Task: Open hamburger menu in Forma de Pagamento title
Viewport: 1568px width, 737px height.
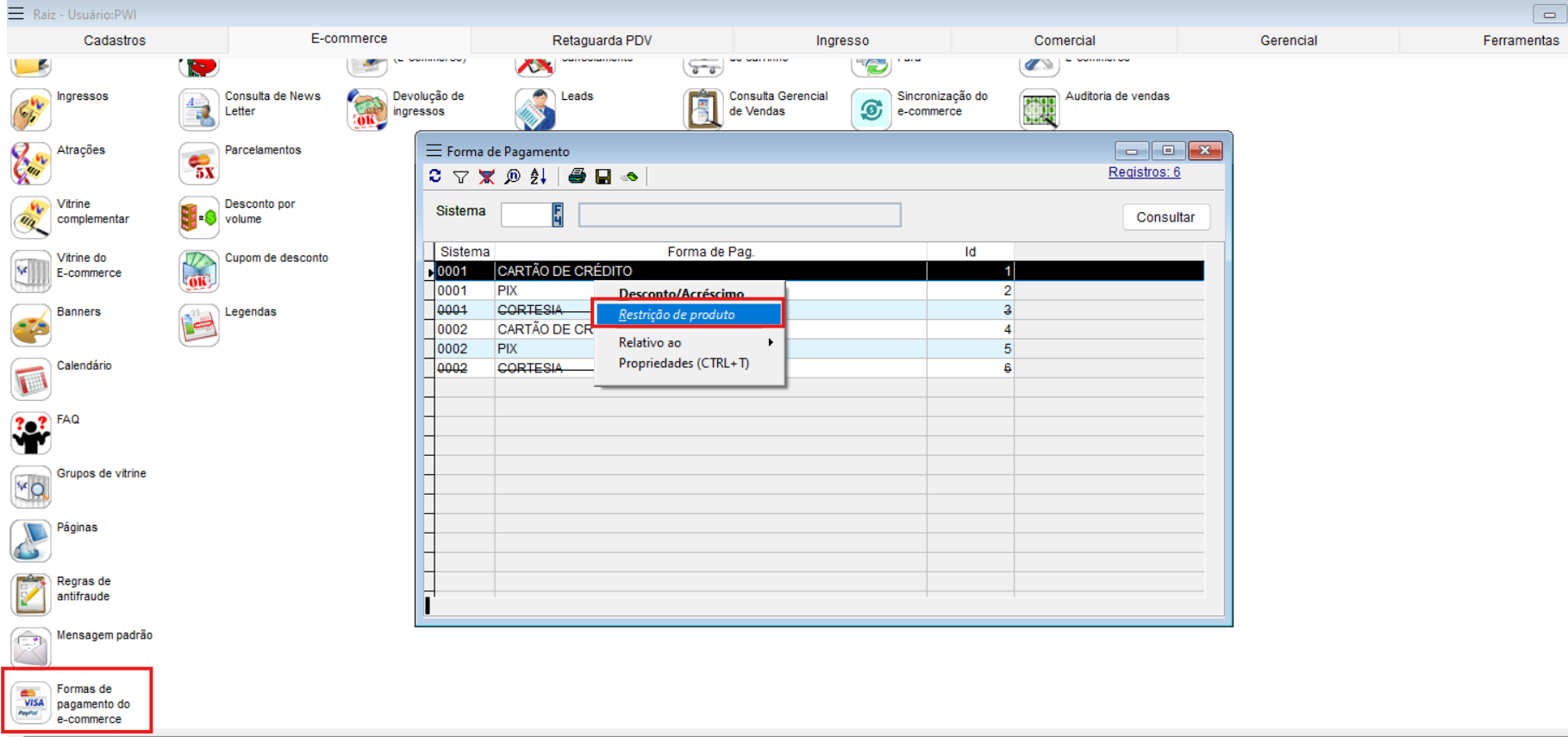Action: tap(434, 151)
